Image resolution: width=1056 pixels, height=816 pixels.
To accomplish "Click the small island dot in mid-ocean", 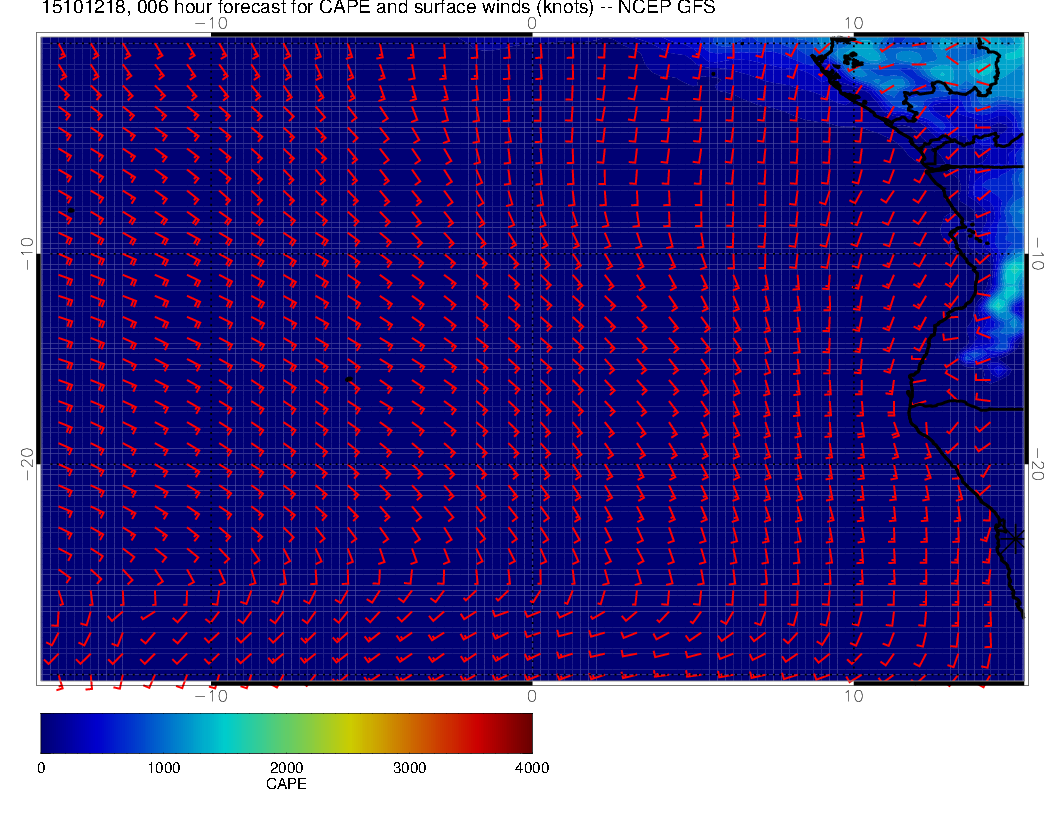I will pyautogui.click(x=347, y=380).
